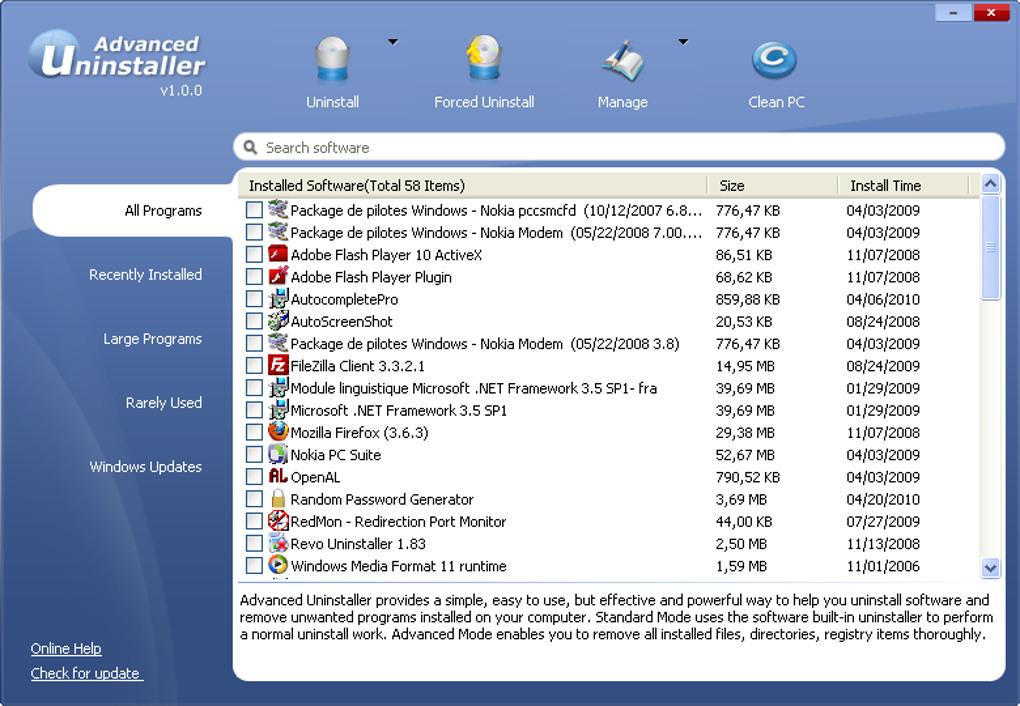Click the Mozilla Firefox program icon
This screenshot has height=706, width=1020.
[278, 432]
